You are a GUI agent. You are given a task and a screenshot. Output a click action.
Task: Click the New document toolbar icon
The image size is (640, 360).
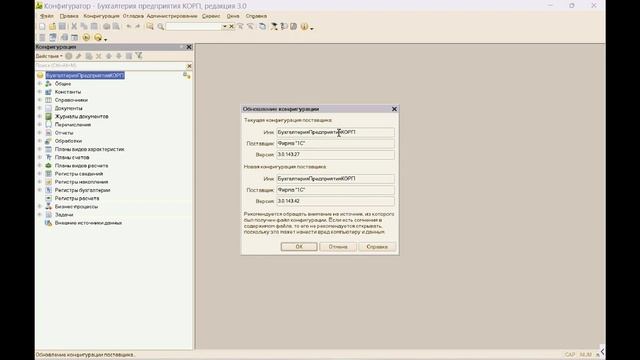[42, 27]
